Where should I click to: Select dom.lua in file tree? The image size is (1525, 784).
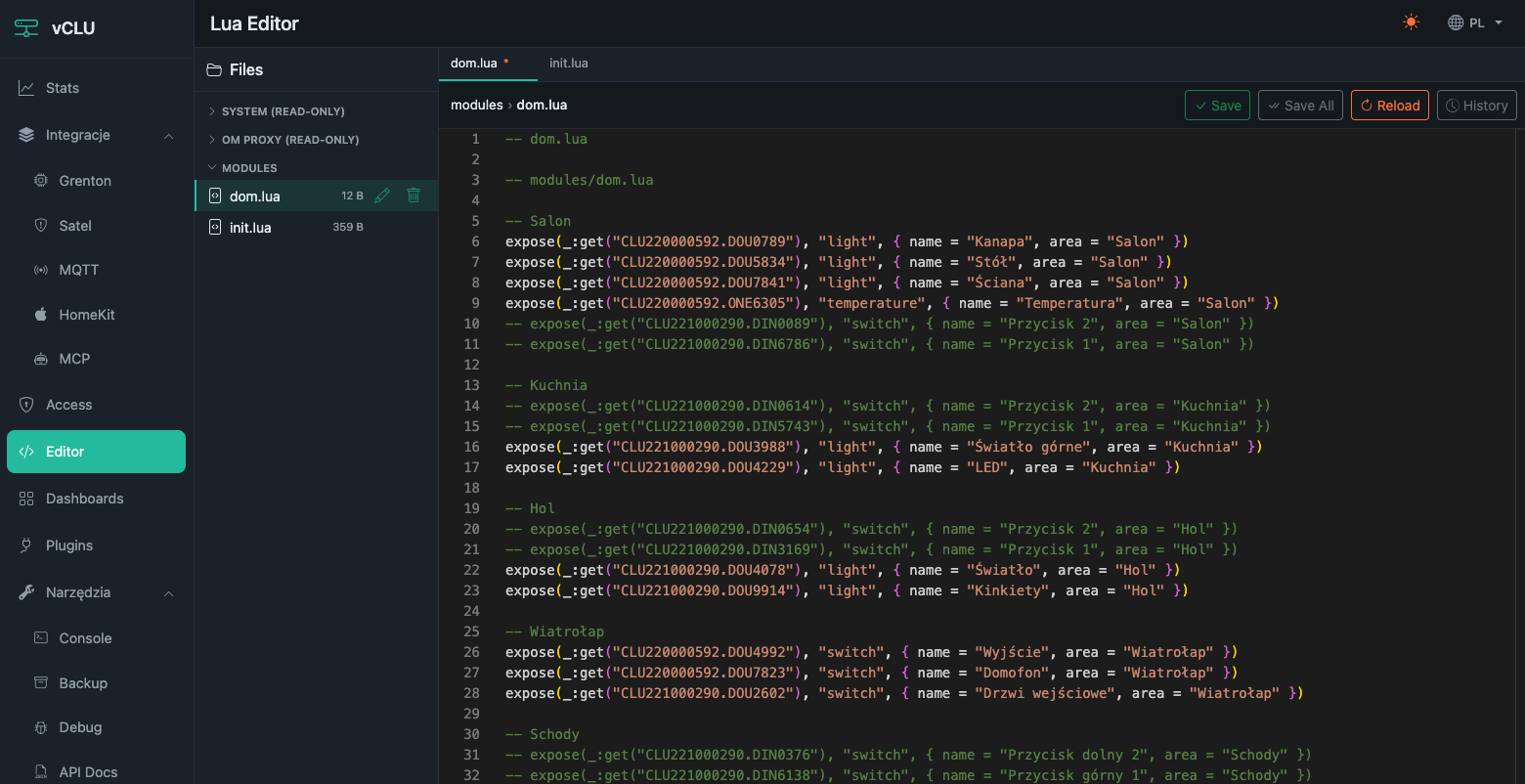(x=317, y=196)
